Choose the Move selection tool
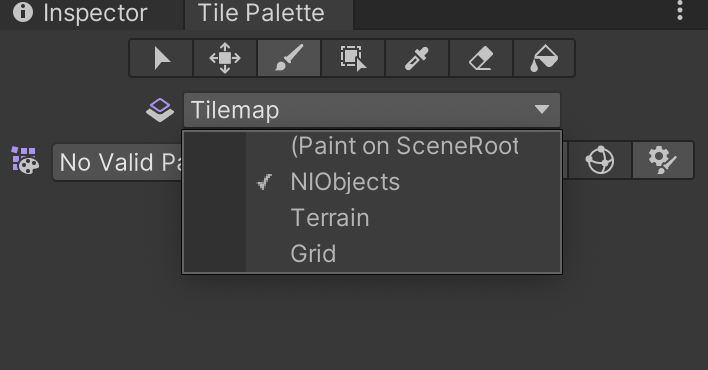The height and width of the screenshot is (370, 708). tap(225, 58)
